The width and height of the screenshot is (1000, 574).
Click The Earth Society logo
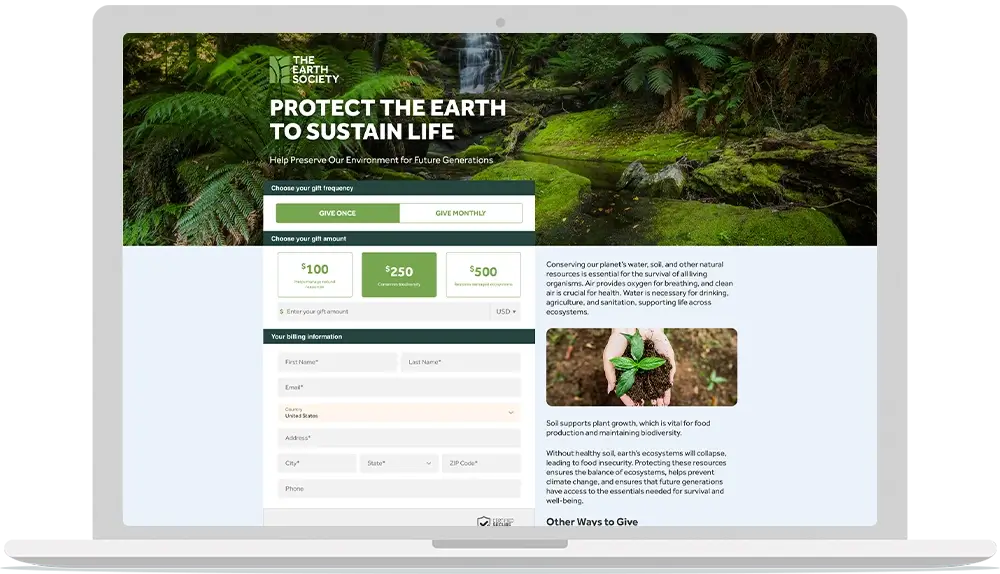pos(304,70)
